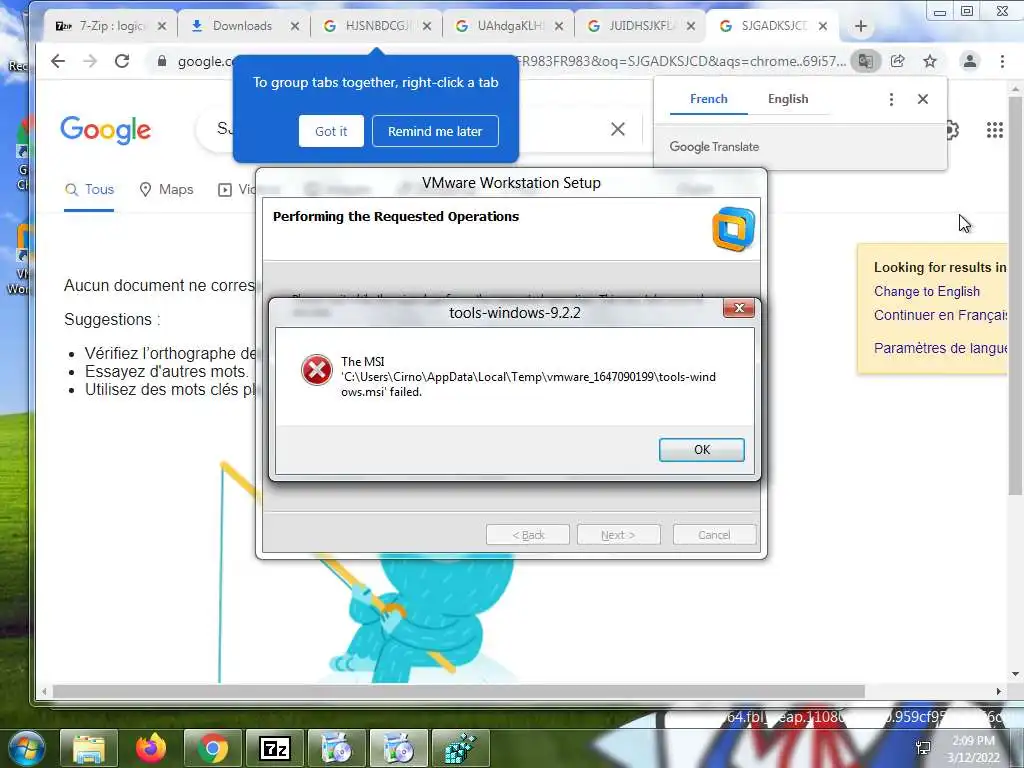The height and width of the screenshot is (768, 1024).
Task: Click the vertical scrollbar of the Chrome page
Action: click(1015, 294)
